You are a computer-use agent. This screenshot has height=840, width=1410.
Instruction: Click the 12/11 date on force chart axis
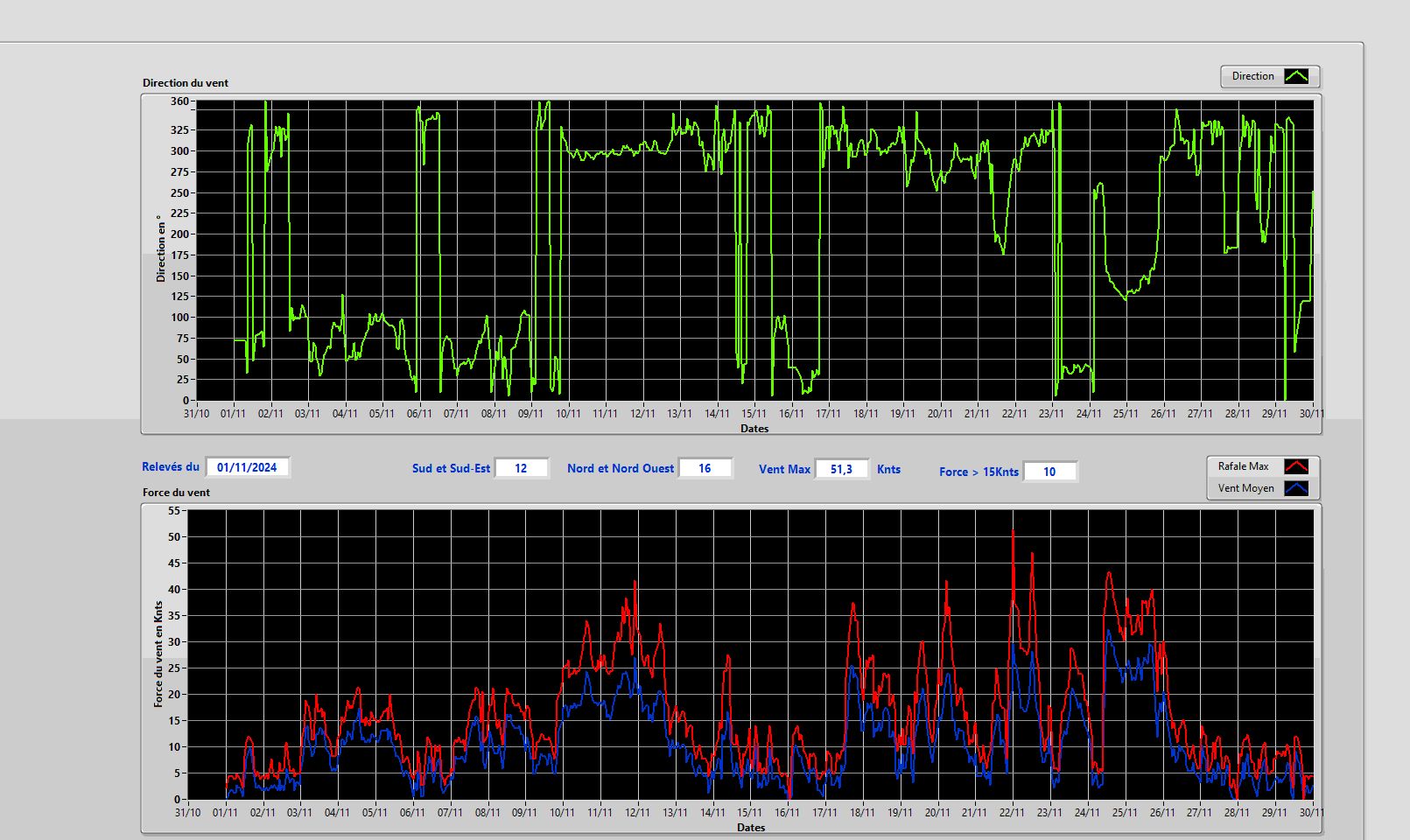637,813
